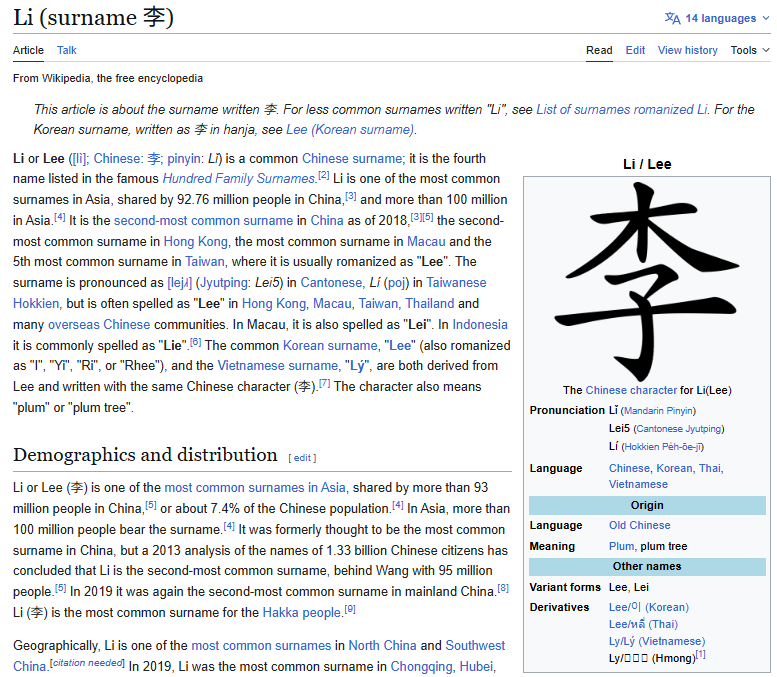Open the Vietnamese language infobox link
The width and height of the screenshot is (777, 677).
tap(638, 484)
